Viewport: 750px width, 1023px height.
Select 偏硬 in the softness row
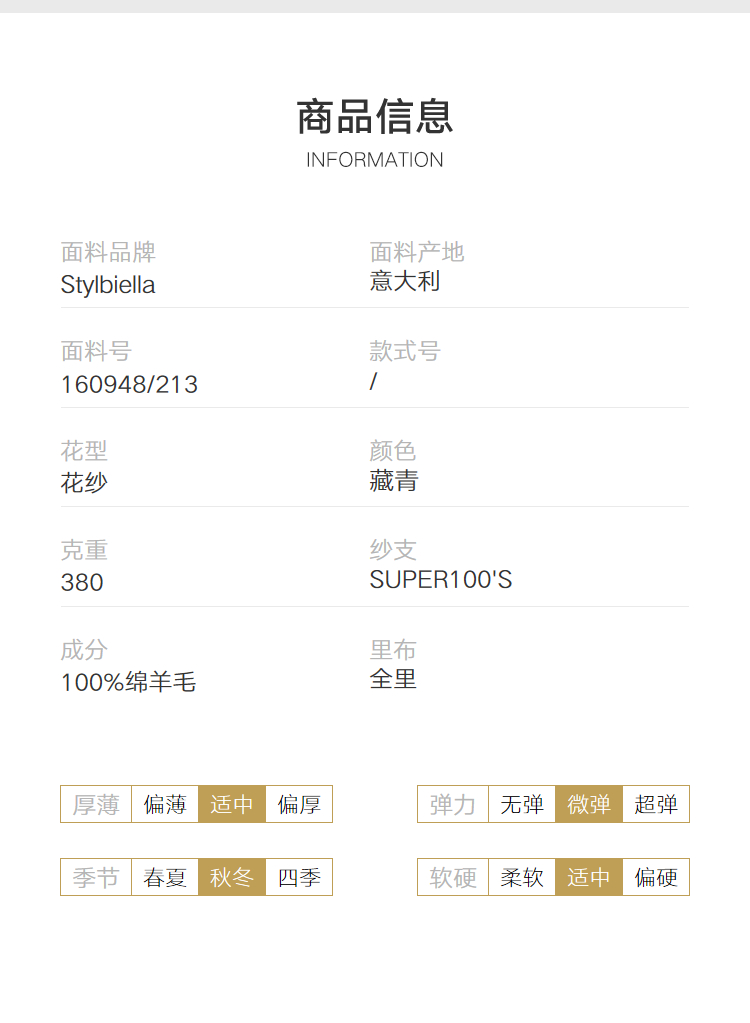tap(656, 877)
